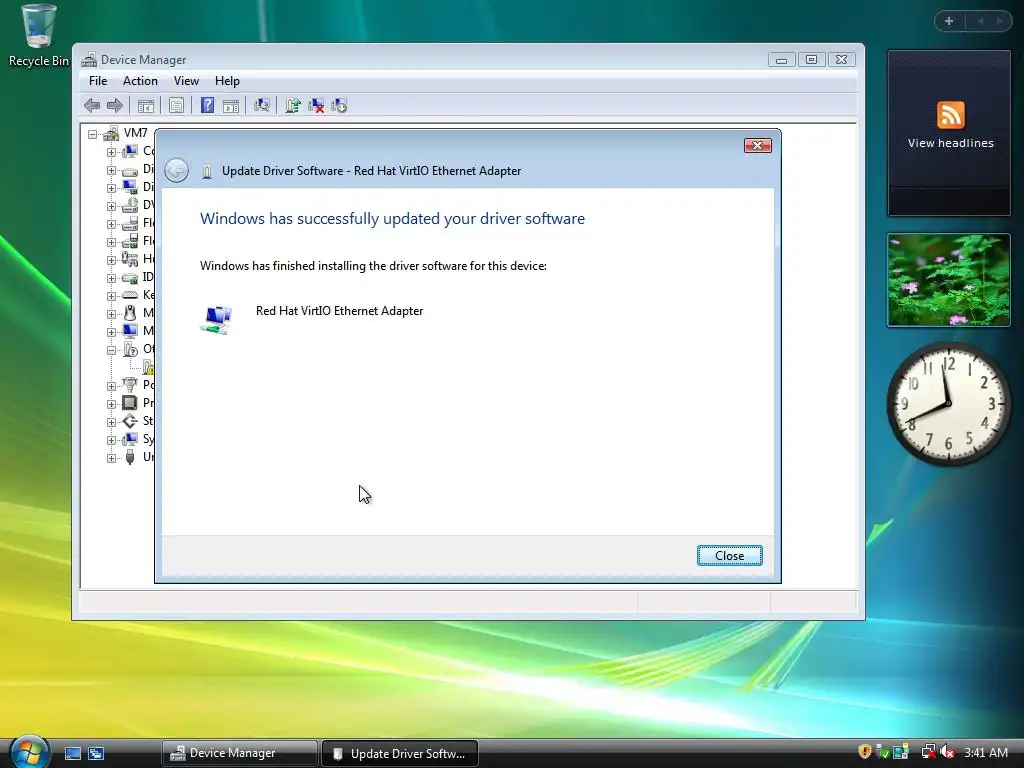Collapse the VM7 root node
Viewport: 1024px width, 768px height.
pyautogui.click(x=93, y=134)
